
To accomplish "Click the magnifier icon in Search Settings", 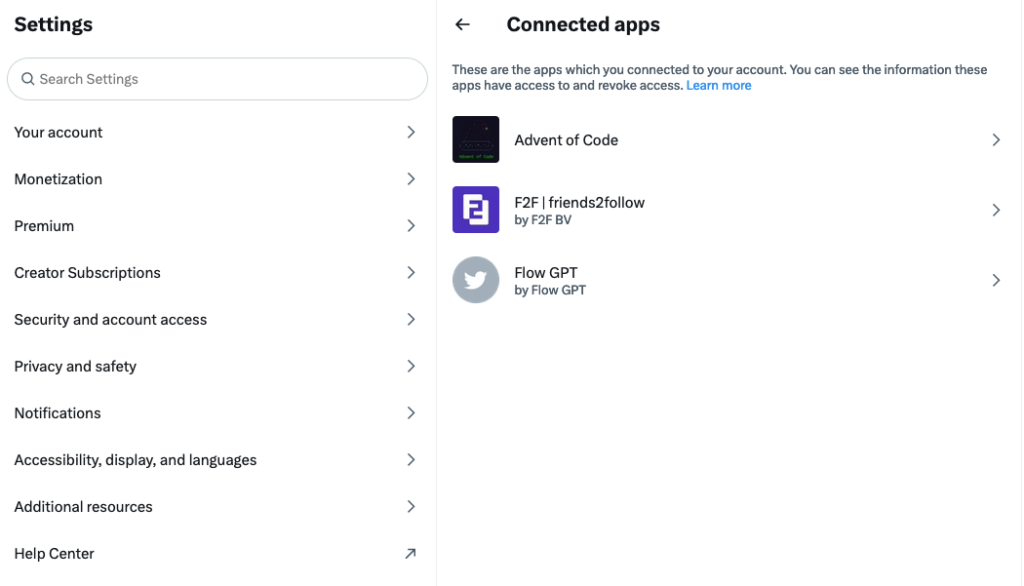I will (28, 79).
